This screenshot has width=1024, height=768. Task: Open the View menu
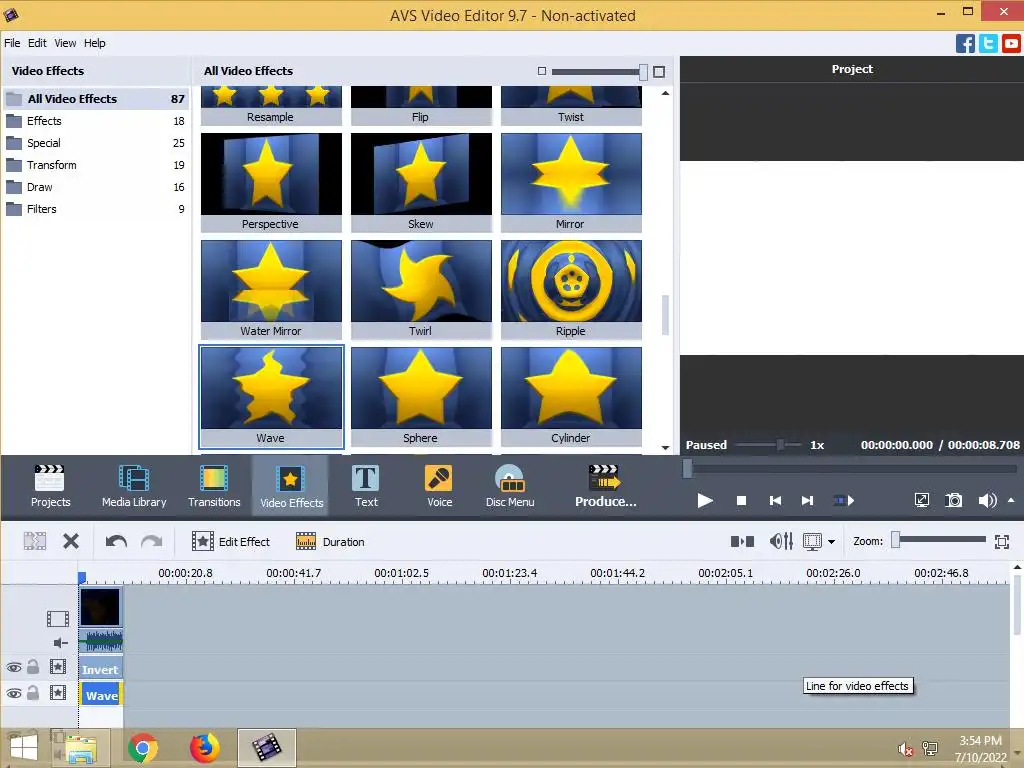click(65, 43)
